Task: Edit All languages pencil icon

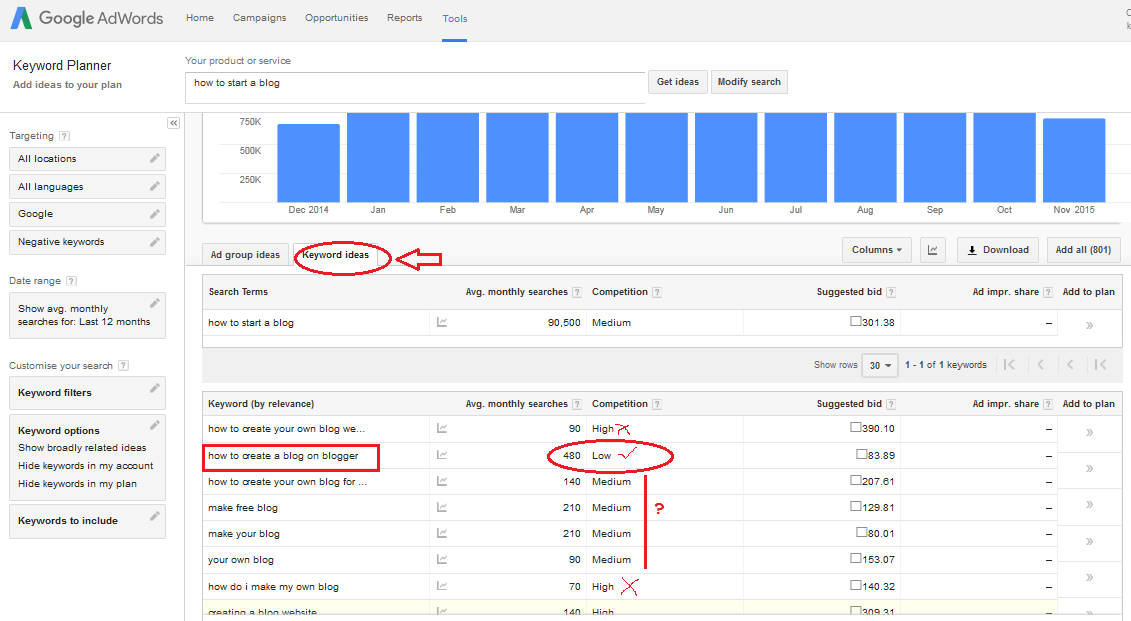Action: tap(154, 186)
